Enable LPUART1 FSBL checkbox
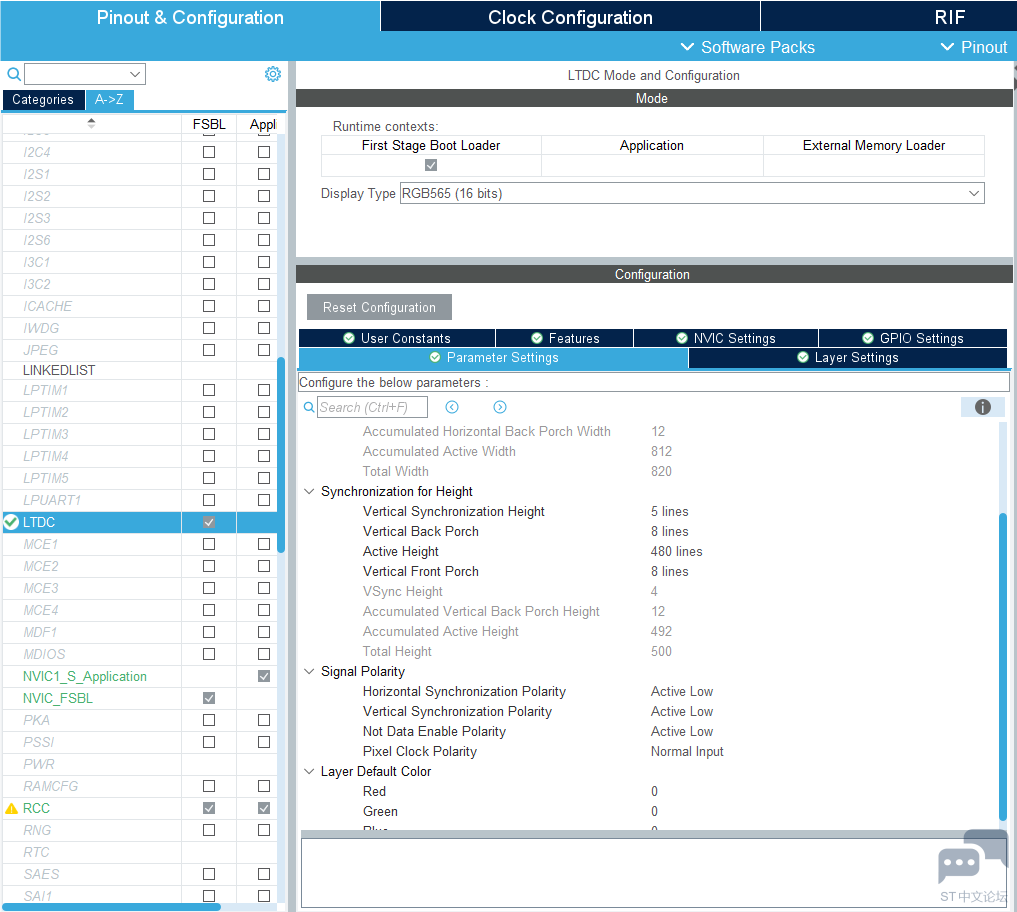 [x=209, y=500]
